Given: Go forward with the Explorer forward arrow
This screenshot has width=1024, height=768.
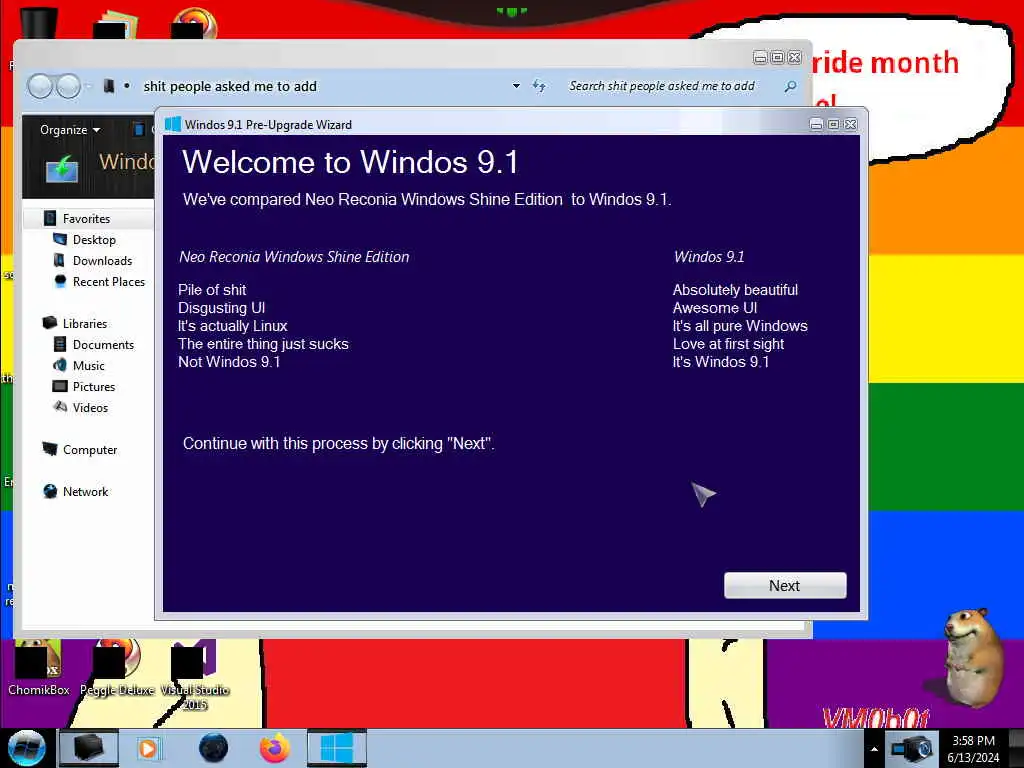Looking at the screenshot, I should (68, 86).
